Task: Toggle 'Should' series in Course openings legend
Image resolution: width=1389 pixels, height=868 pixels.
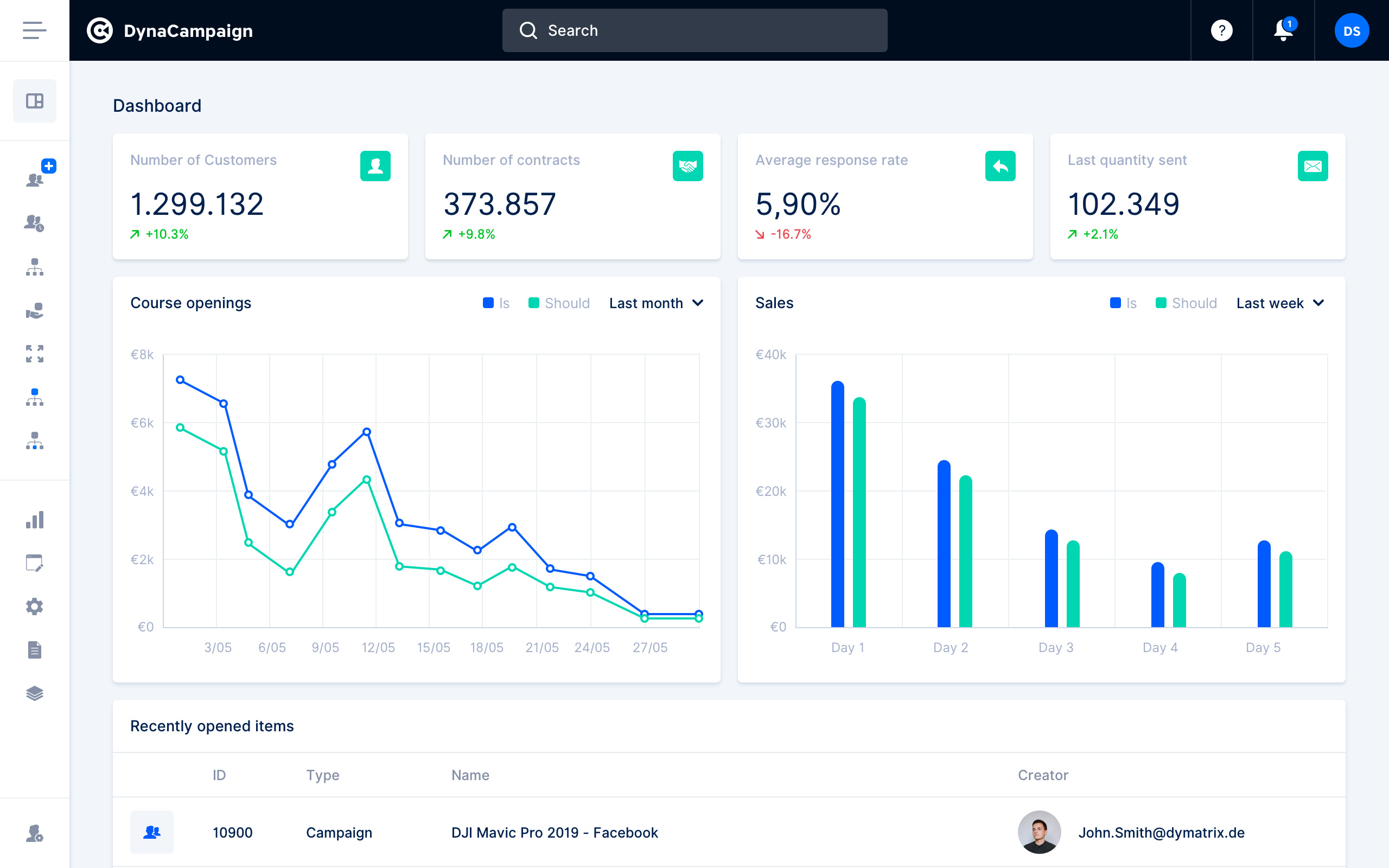Action: click(559, 303)
